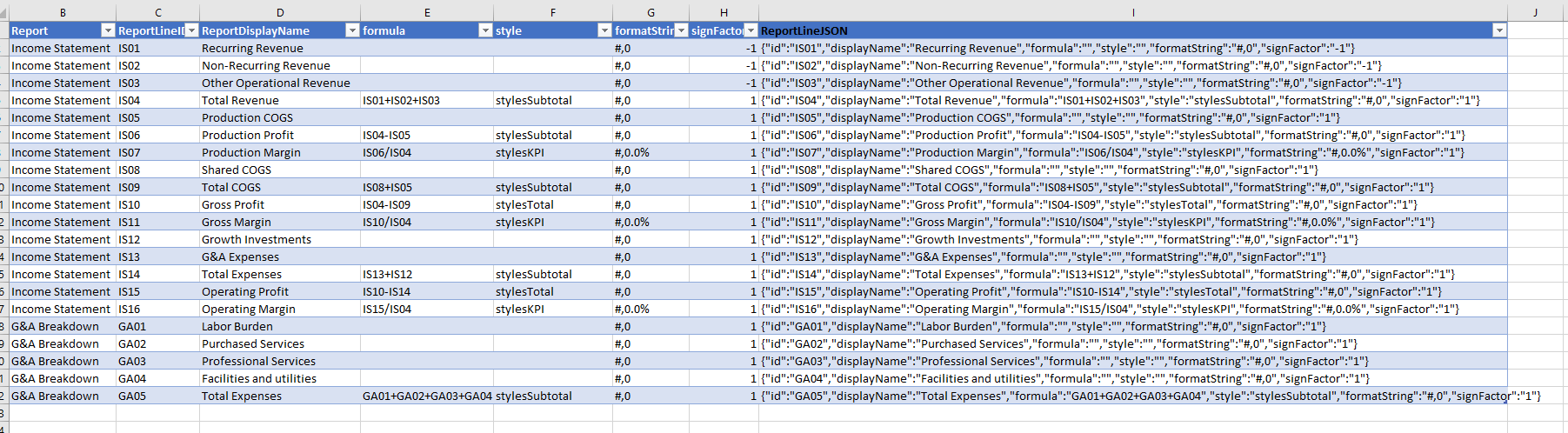The width and height of the screenshot is (1568, 433).
Task: Open the formatString column filter dropdown
Action: click(x=681, y=30)
